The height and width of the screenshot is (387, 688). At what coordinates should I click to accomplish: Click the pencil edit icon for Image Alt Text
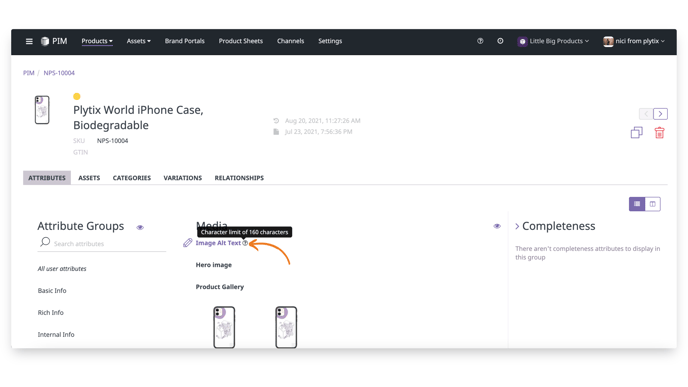pyautogui.click(x=187, y=243)
